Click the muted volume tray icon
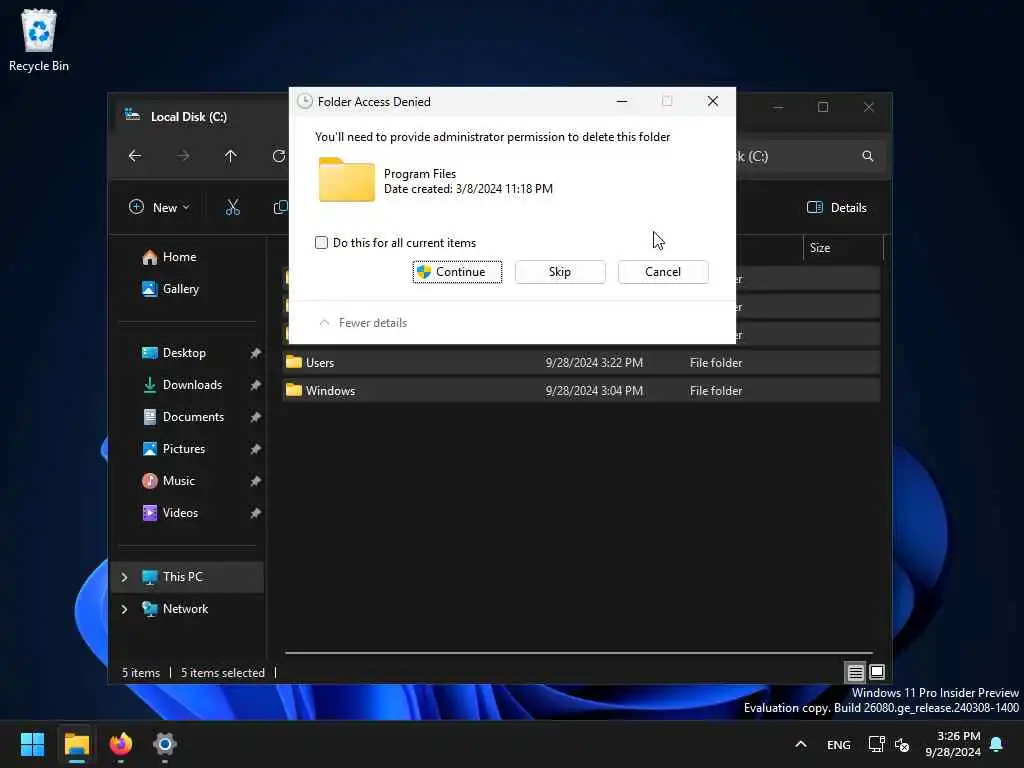Screen dimensions: 1024x768 (x=902, y=744)
